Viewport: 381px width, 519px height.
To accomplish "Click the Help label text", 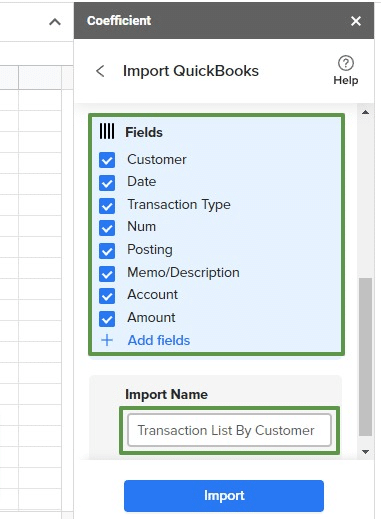I will point(346,80).
